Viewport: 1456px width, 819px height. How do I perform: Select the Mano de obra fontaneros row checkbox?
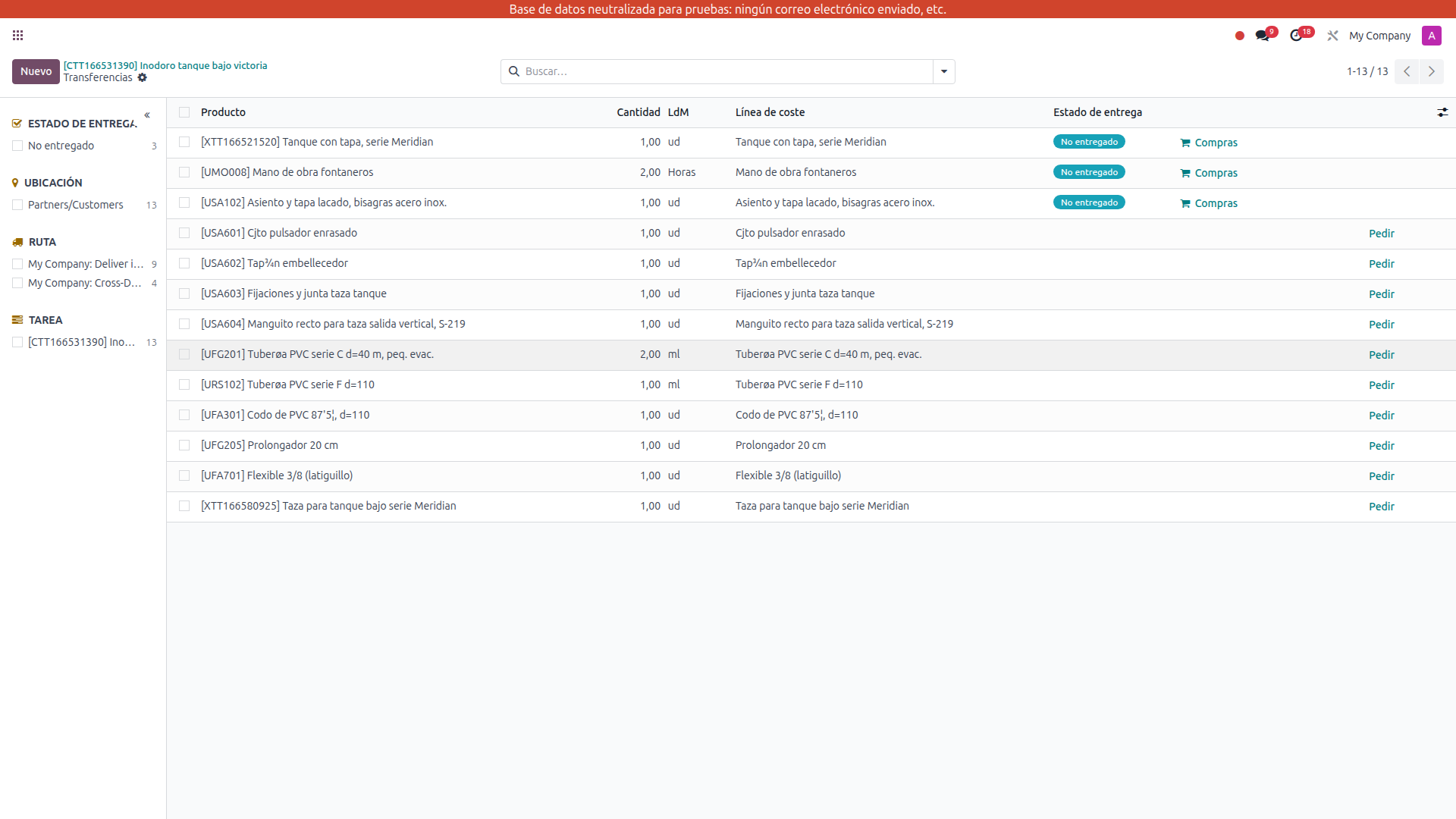[184, 172]
